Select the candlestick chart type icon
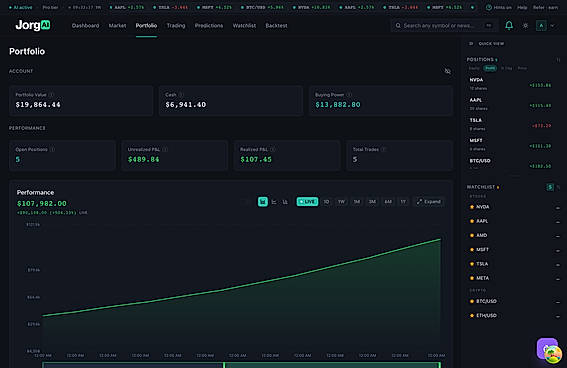Screen dimensions: 567x368 (263, 202)
